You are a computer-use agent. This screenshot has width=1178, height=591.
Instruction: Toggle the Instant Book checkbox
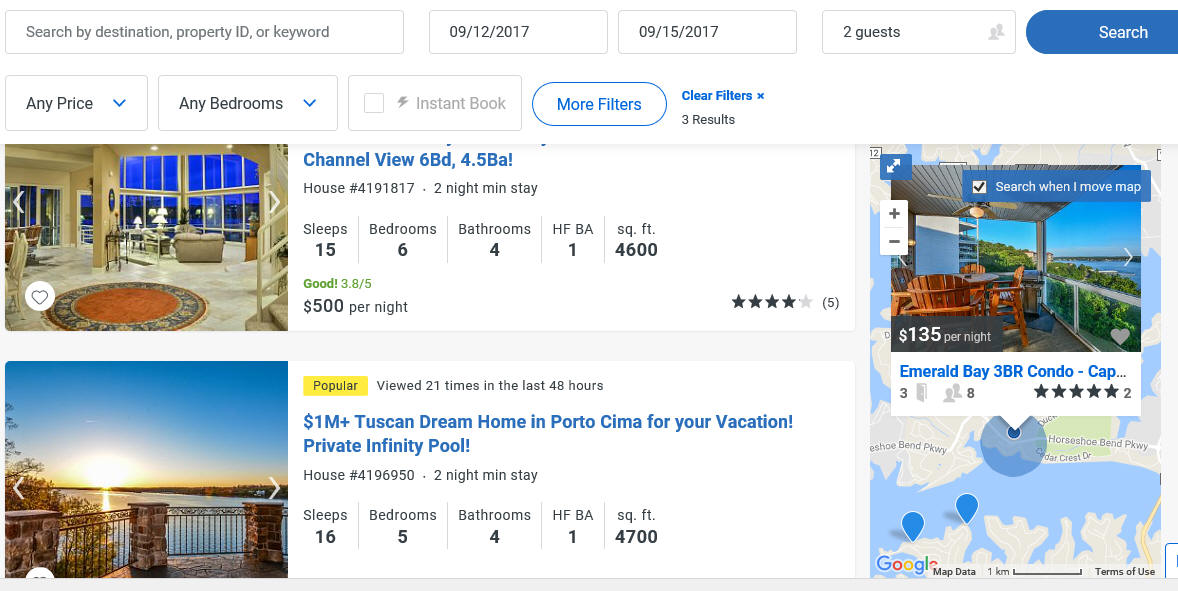click(374, 103)
